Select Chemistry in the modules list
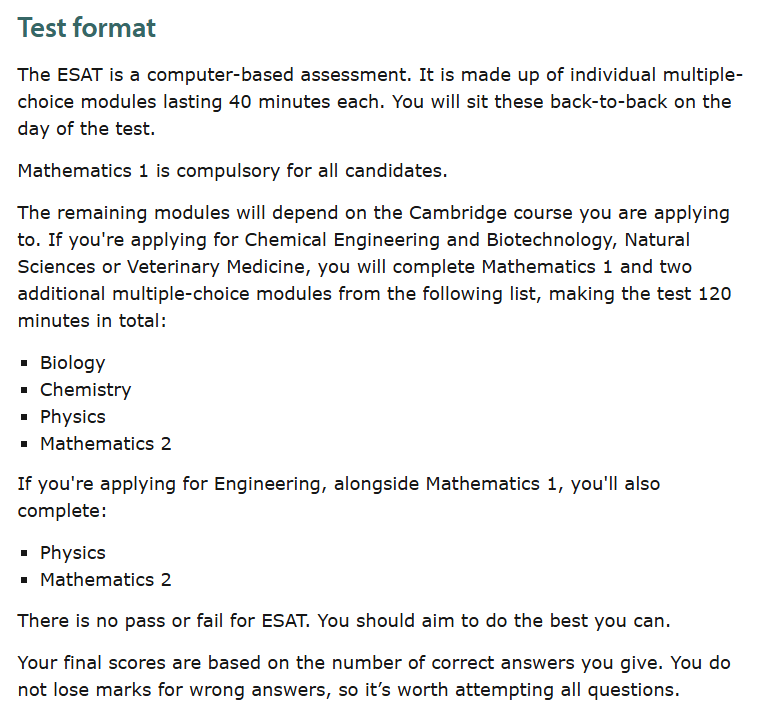 85,390
